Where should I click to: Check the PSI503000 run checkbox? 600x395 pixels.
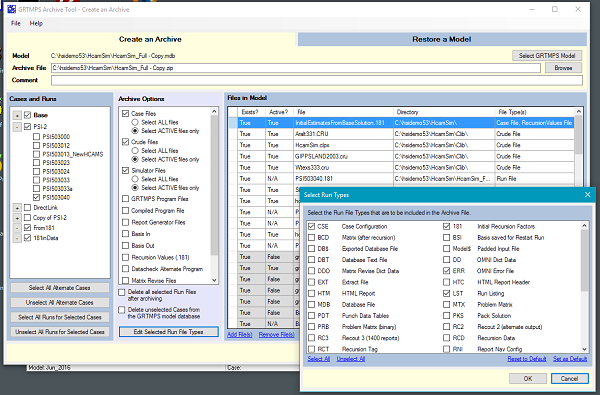36,137
